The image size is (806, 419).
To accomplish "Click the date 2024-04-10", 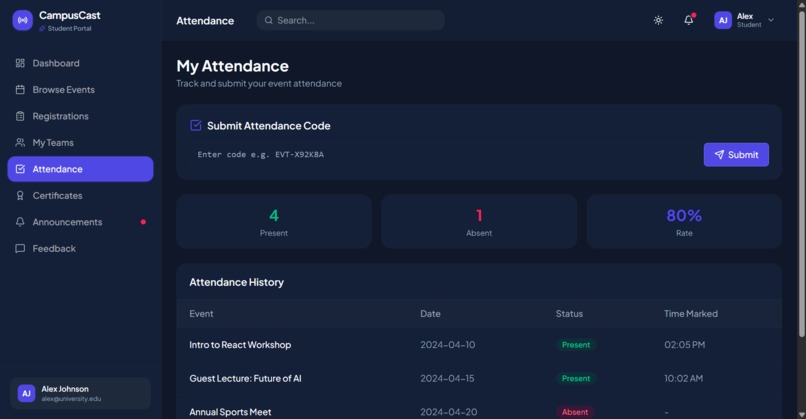I will (448, 345).
